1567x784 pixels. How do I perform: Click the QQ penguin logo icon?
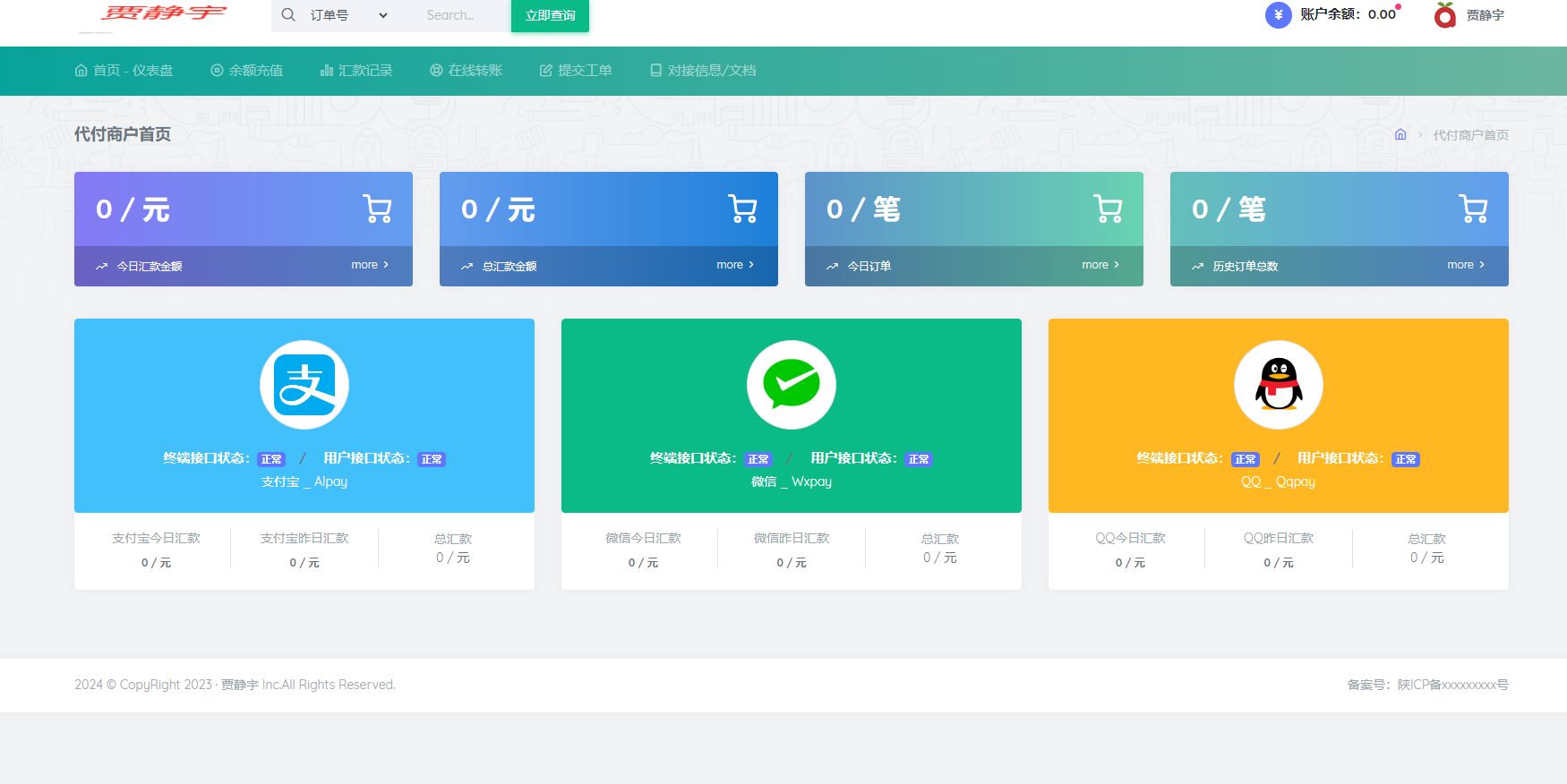(1279, 385)
